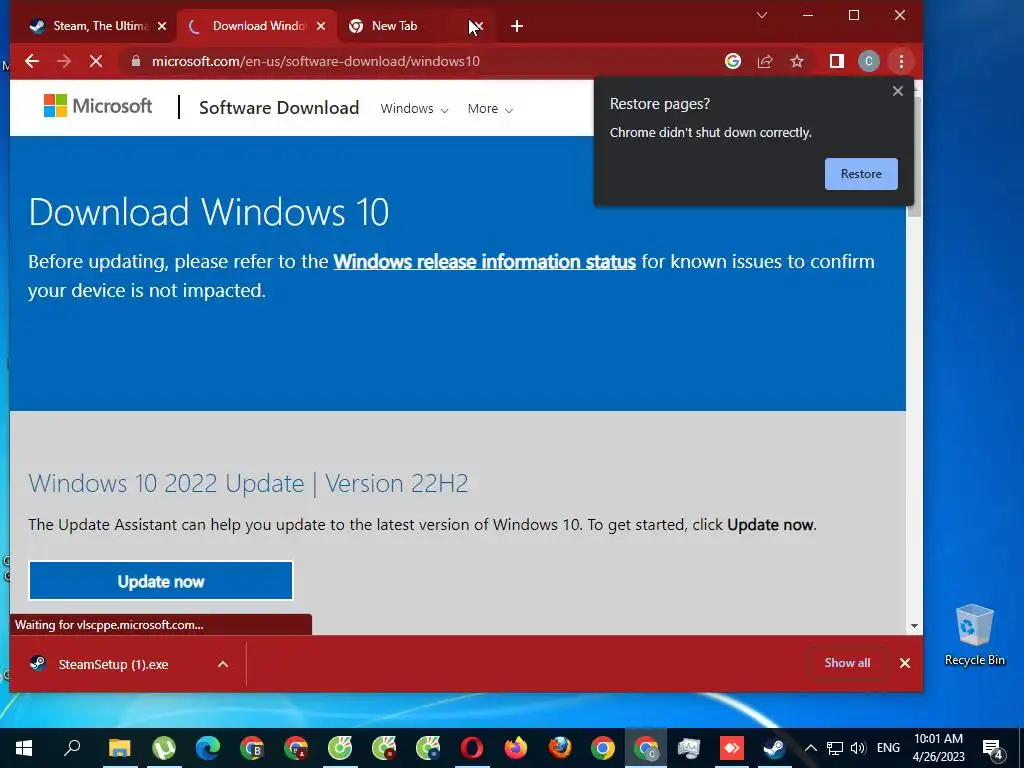This screenshot has width=1024, height=768.
Task: Click the ENG language indicator
Action: click(x=888, y=748)
